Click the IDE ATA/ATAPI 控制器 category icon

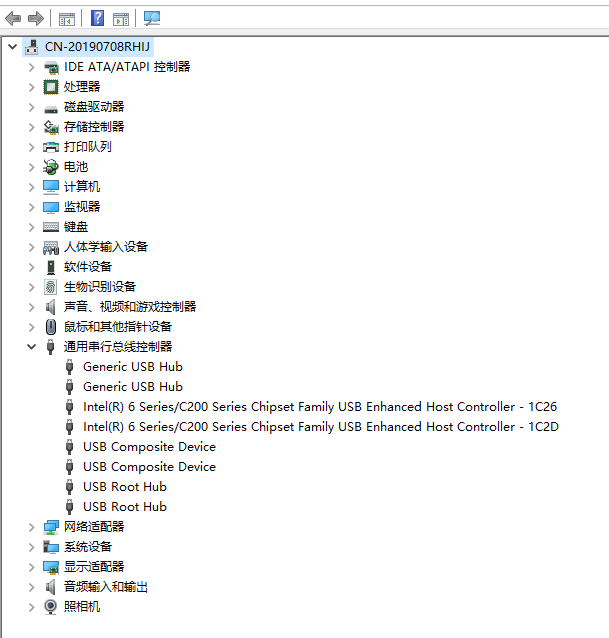tap(51, 67)
